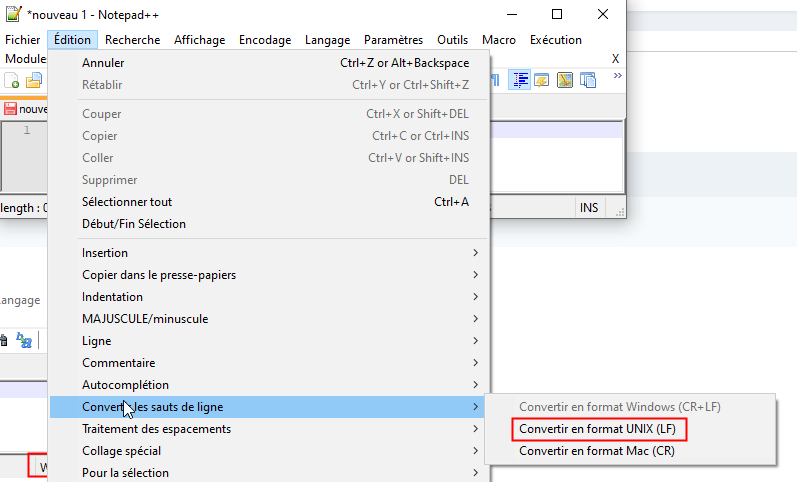Maximize the Notepad++ window
797x482 pixels.
pos(557,14)
